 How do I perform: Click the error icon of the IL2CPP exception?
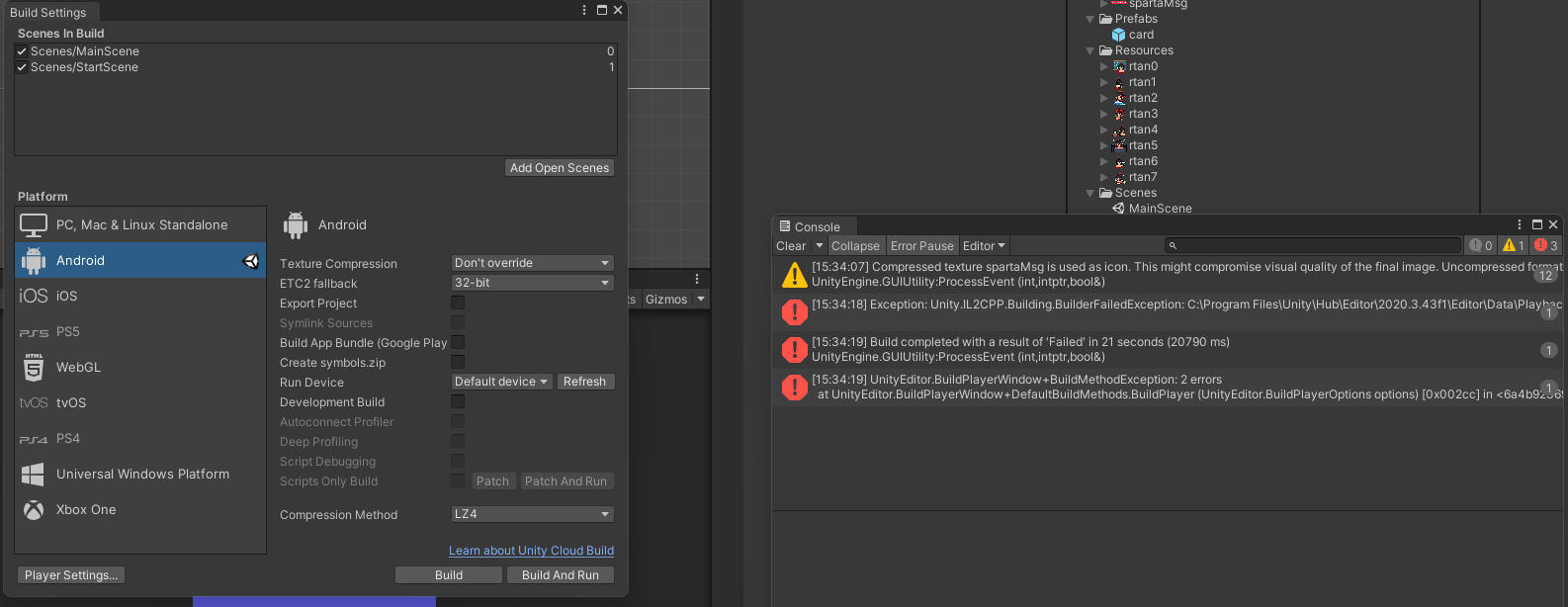[795, 312]
